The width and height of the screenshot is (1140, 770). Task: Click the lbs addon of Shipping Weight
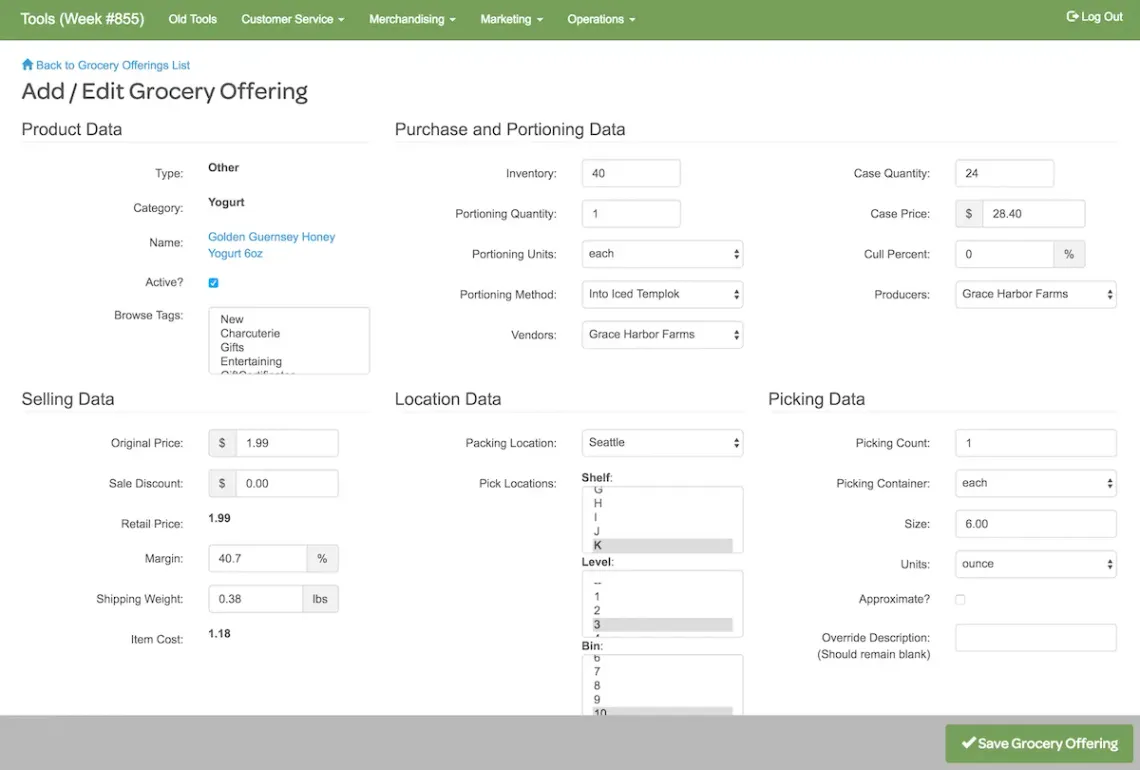tap(320, 599)
